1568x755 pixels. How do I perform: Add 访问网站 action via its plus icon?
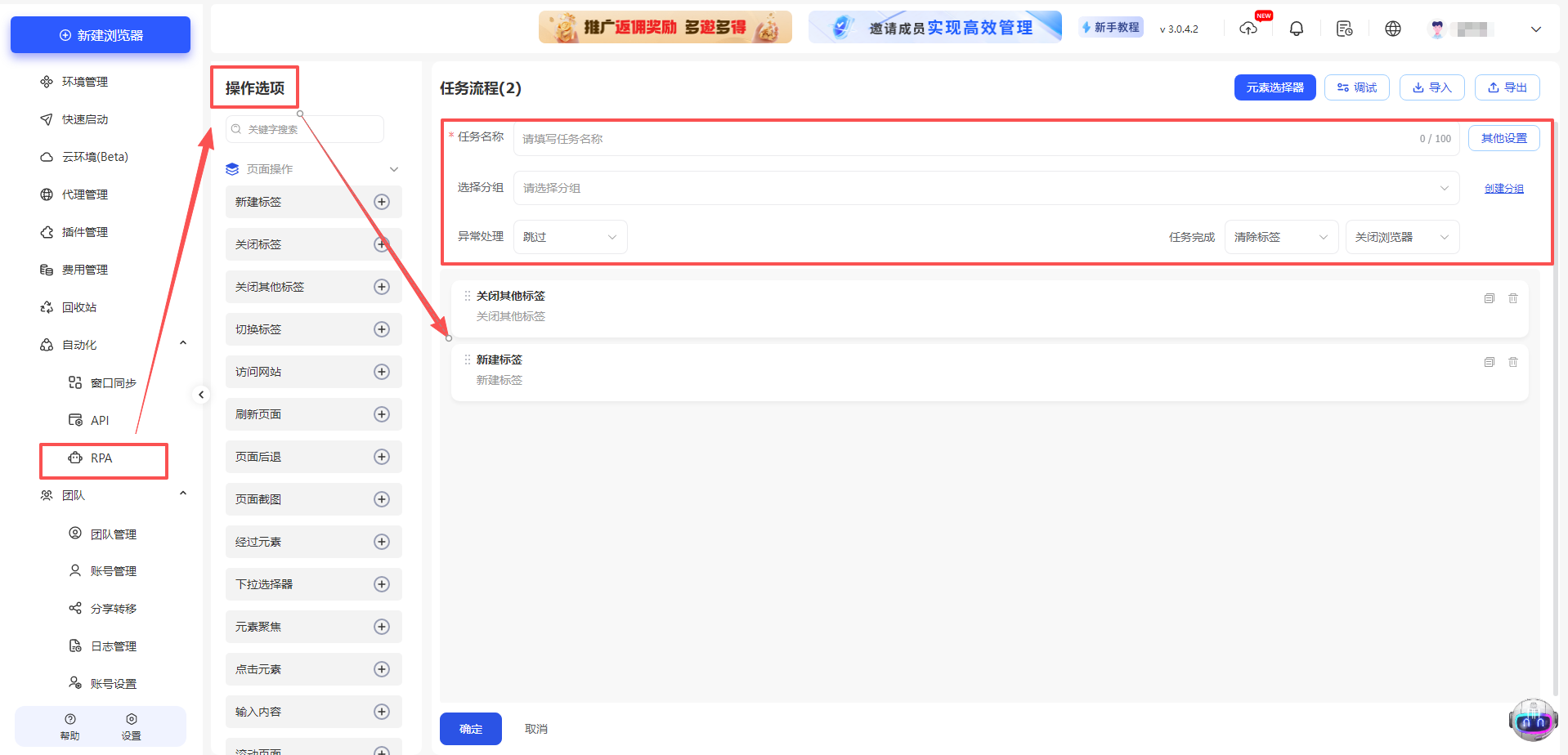coord(381,372)
